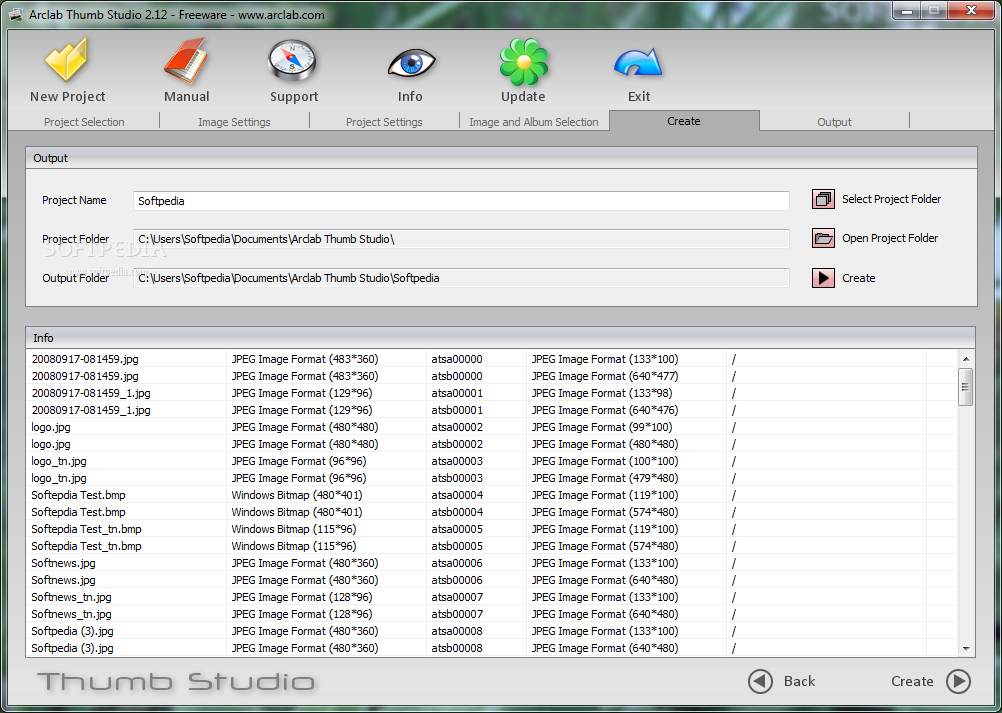Select the 20080917-081459_1.jpg atsb00001 row
This screenshot has width=1002, height=713.
(x=492, y=410)
